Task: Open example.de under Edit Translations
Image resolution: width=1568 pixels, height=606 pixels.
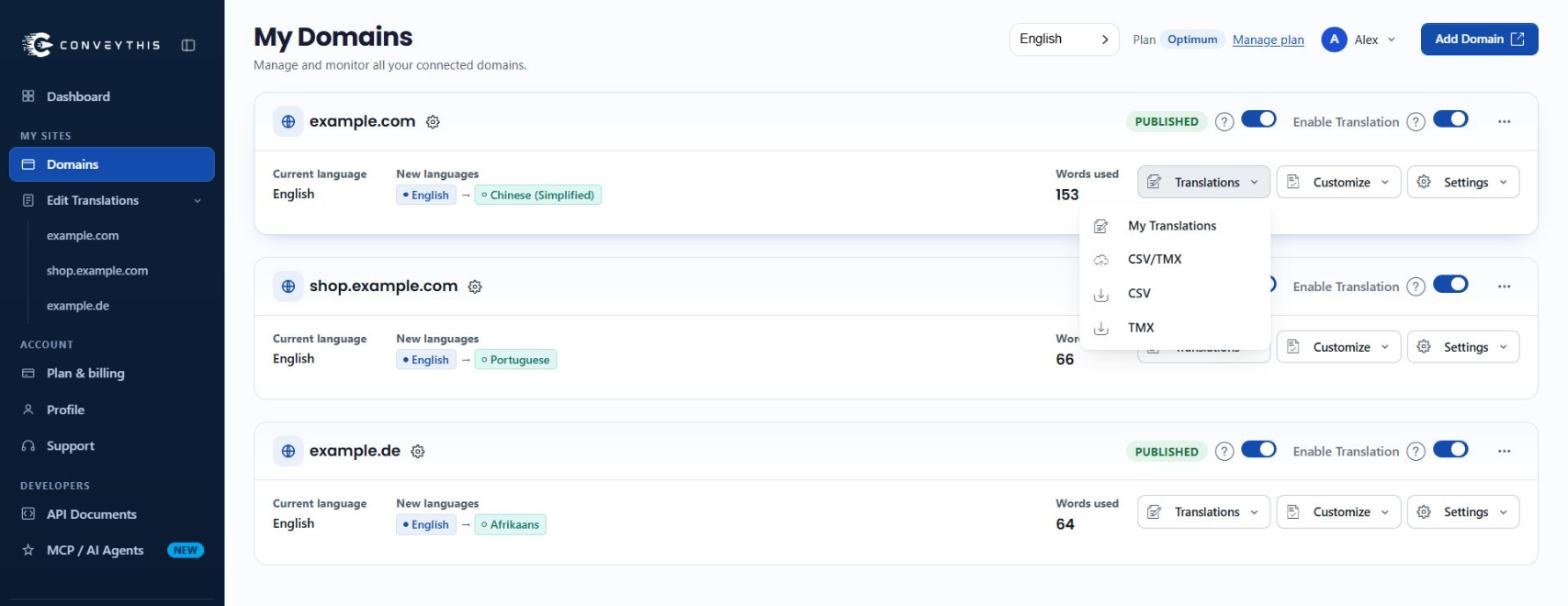Action: click(x=78, y=306)
